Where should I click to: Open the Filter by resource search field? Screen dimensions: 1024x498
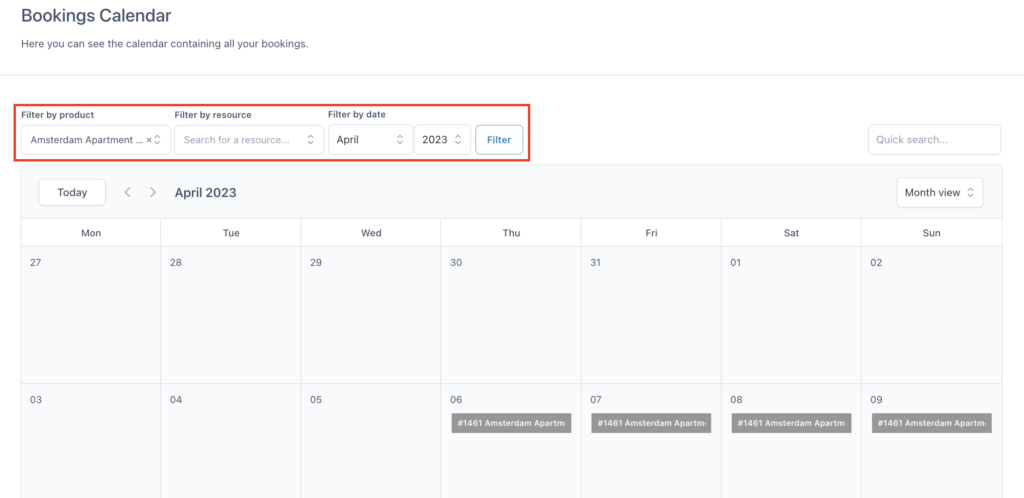point(249,140)
